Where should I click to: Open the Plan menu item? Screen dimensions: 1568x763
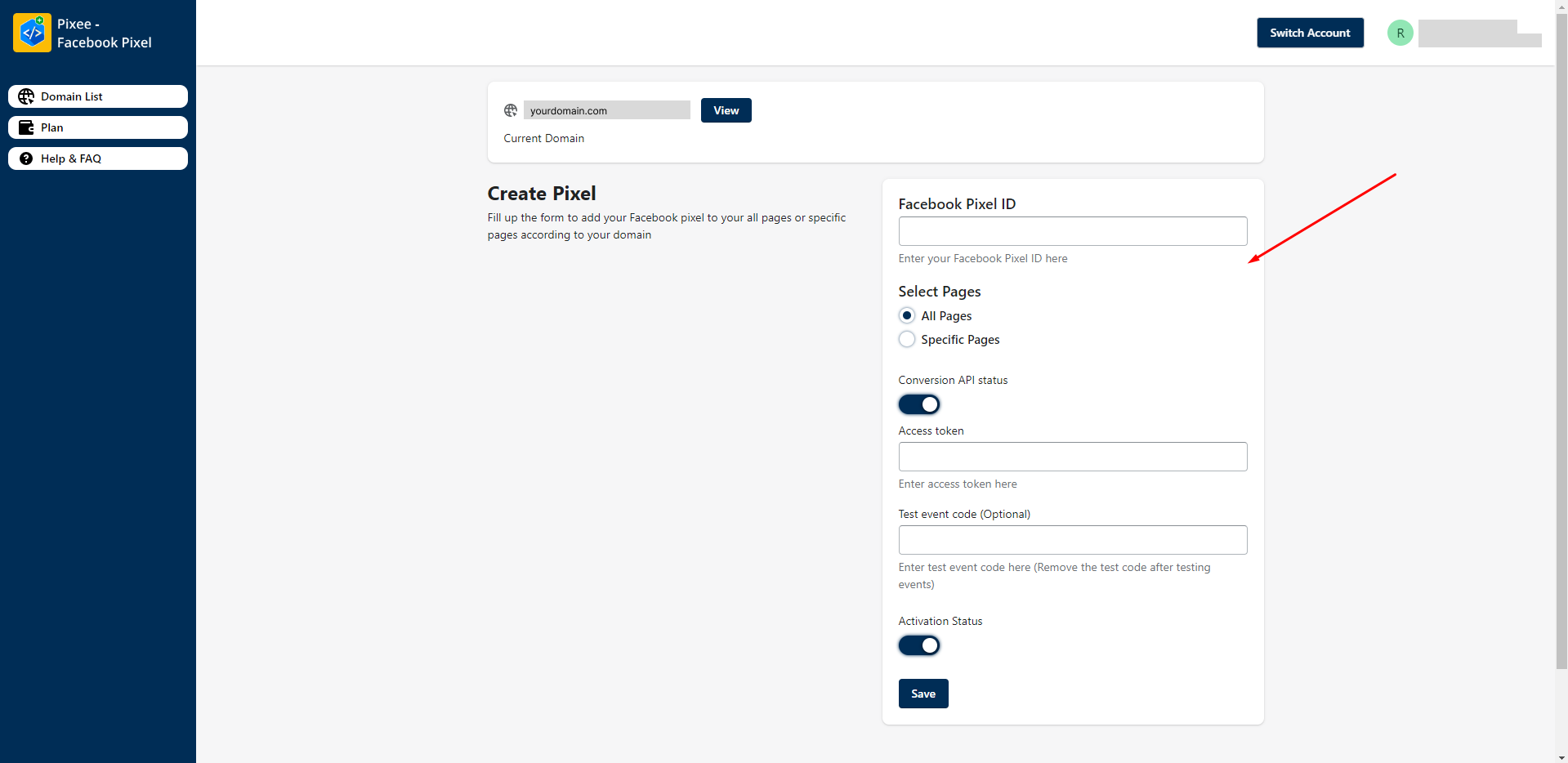98,127
